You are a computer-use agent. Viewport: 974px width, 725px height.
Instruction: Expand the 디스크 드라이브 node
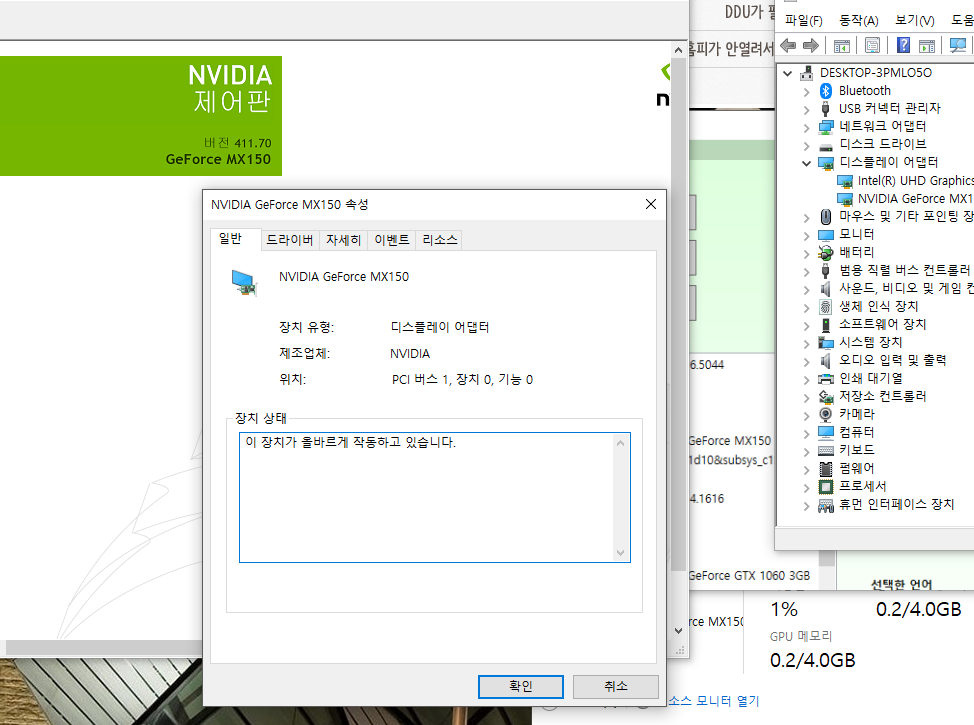[806, 145]
